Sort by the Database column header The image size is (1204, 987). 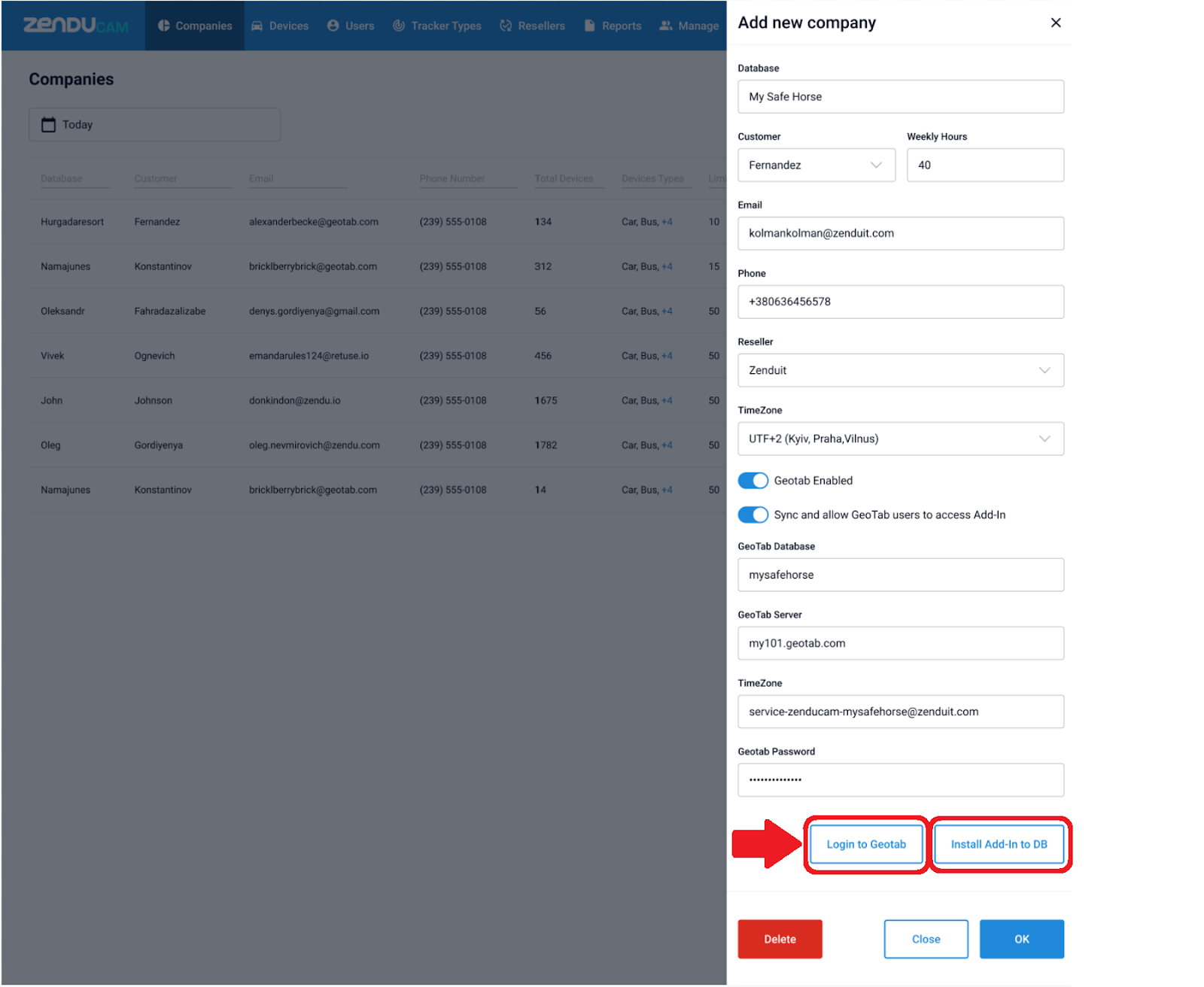pos(62,178)
